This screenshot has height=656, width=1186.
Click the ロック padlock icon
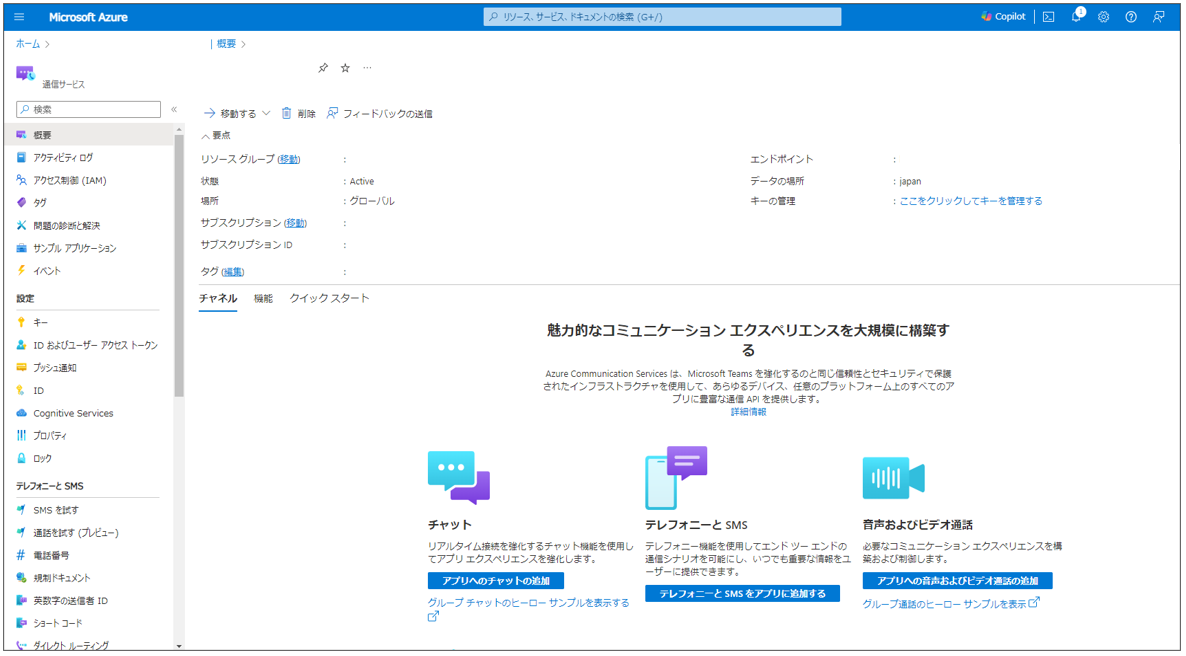22,459
